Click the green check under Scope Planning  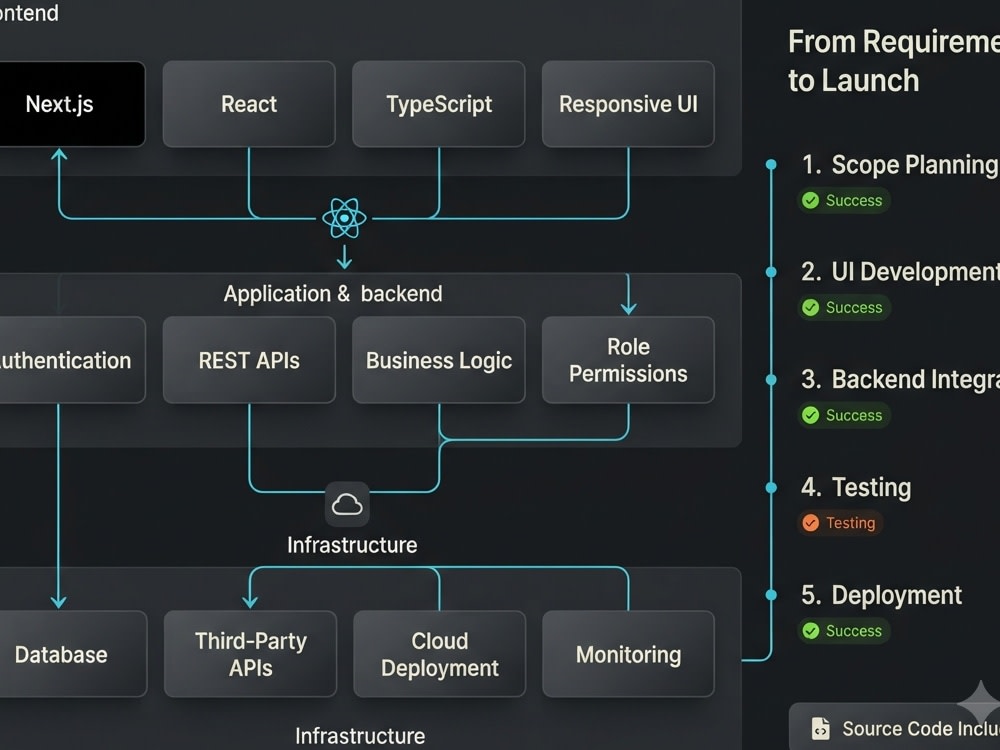(x=811, y=200)
